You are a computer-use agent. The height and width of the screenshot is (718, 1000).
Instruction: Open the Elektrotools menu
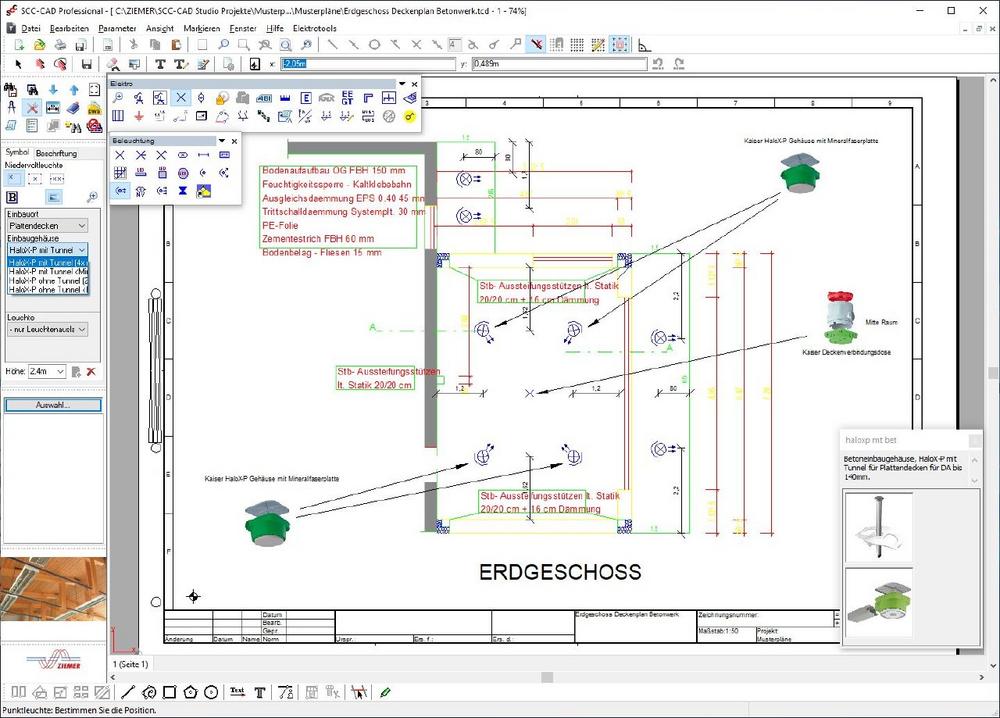coord(314,28)
